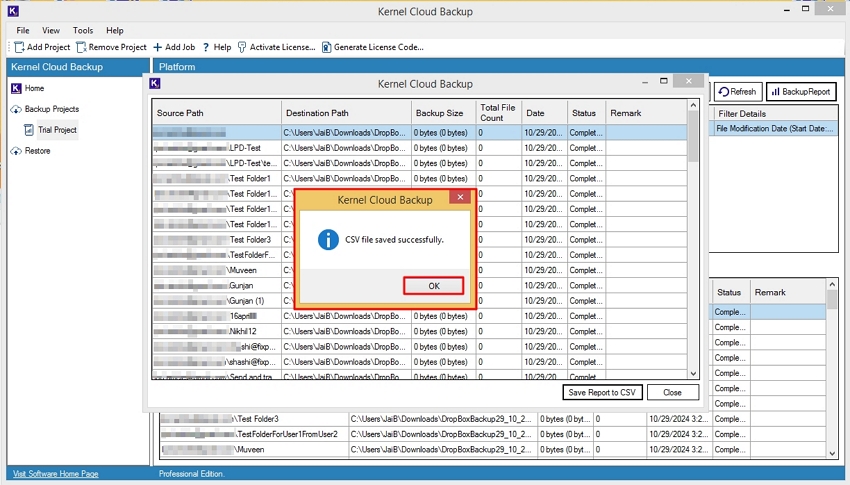Click the Visit Software Home Page link
The height and width of the screenshot is (485, 850).
tap(55, 474)
